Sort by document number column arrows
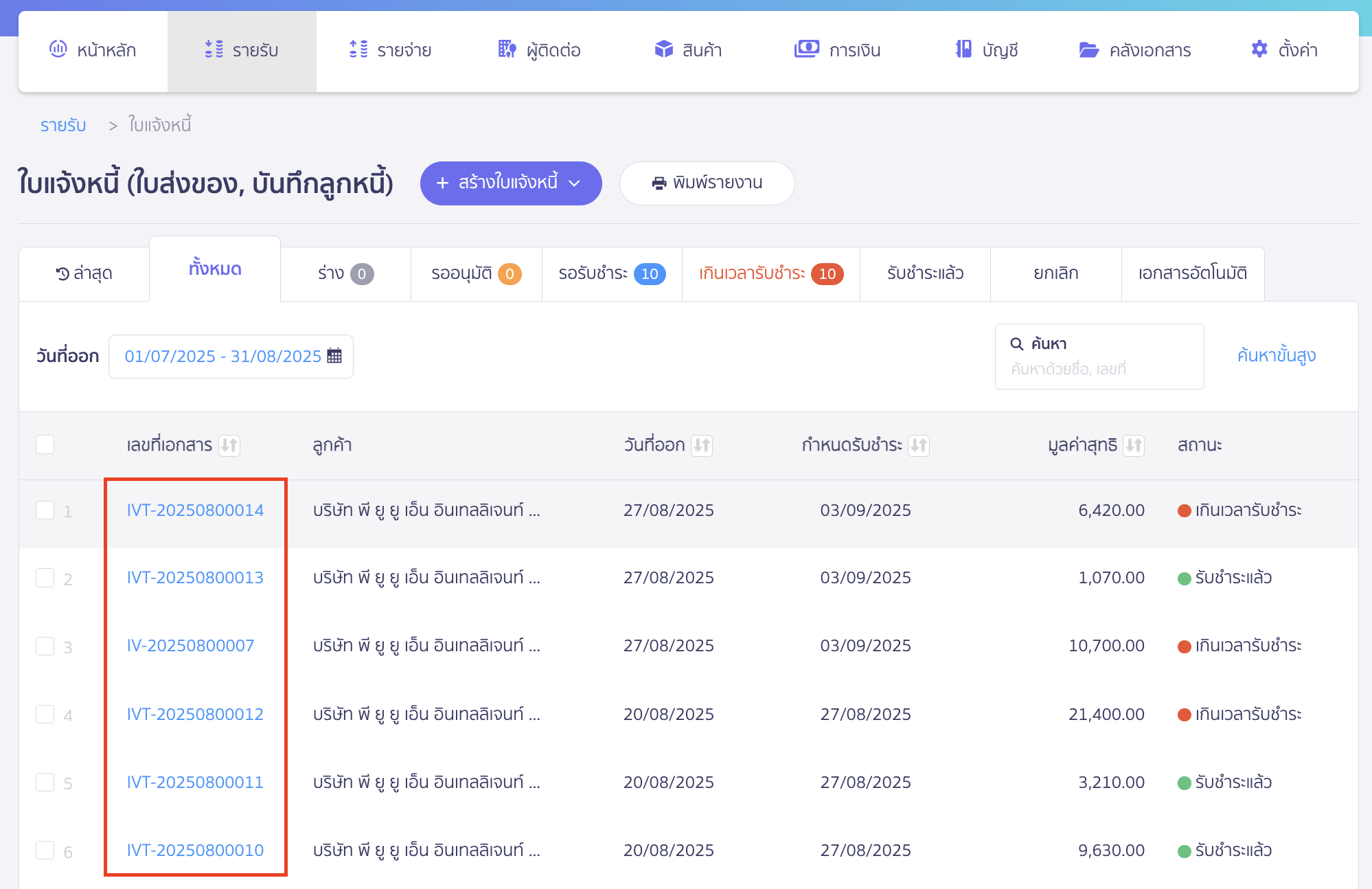Screen dimensions: 1372x889 (229, 445)
